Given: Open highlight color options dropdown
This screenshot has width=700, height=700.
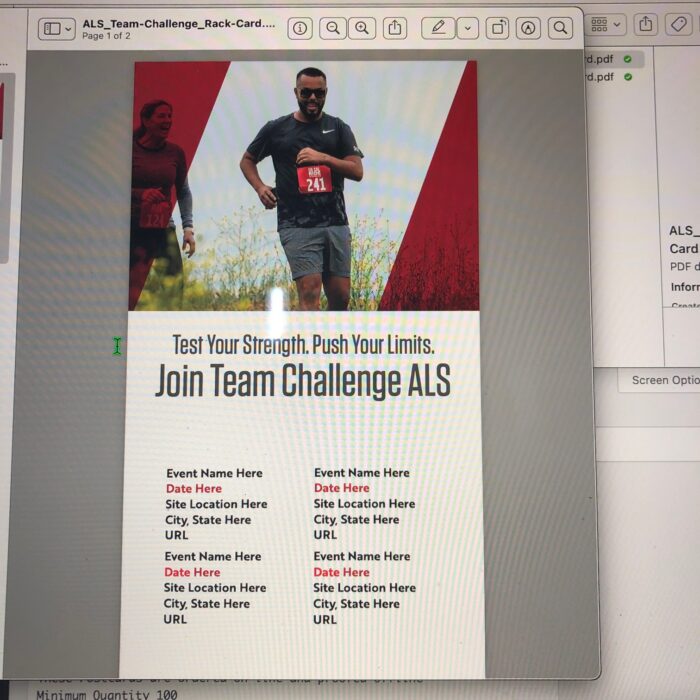Looking at the screenshot, I should point(467,29).
